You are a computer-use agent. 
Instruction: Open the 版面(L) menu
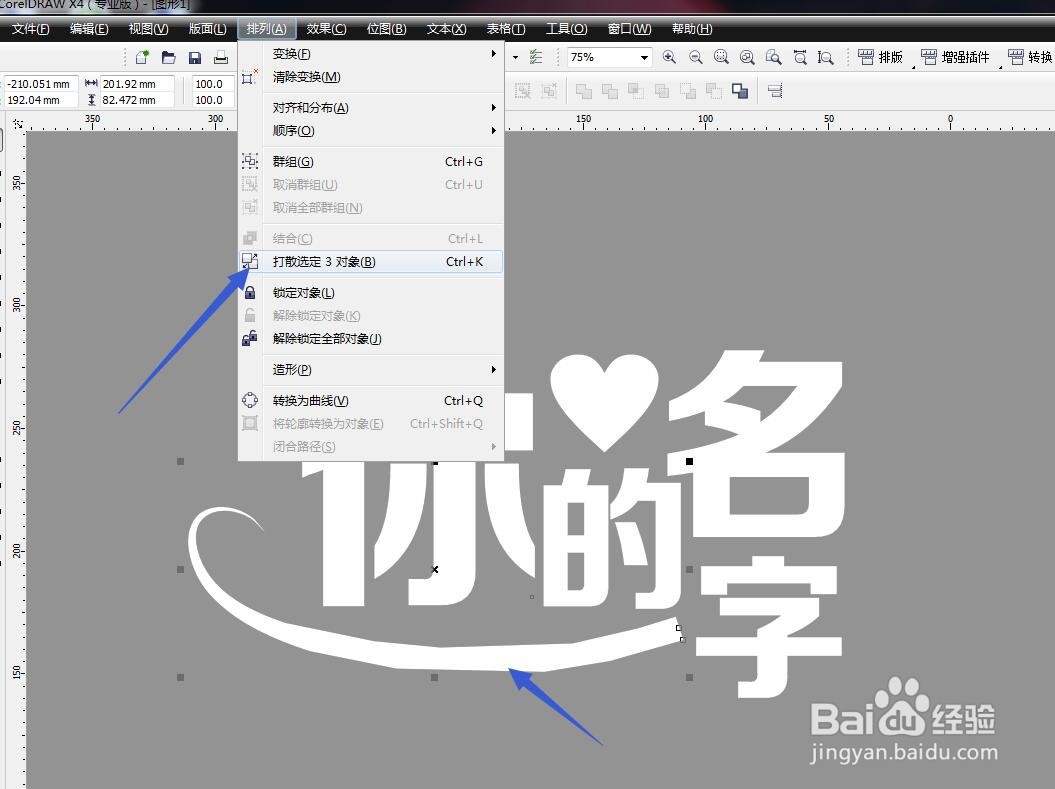pyautogui.click(x=207, y=29)
